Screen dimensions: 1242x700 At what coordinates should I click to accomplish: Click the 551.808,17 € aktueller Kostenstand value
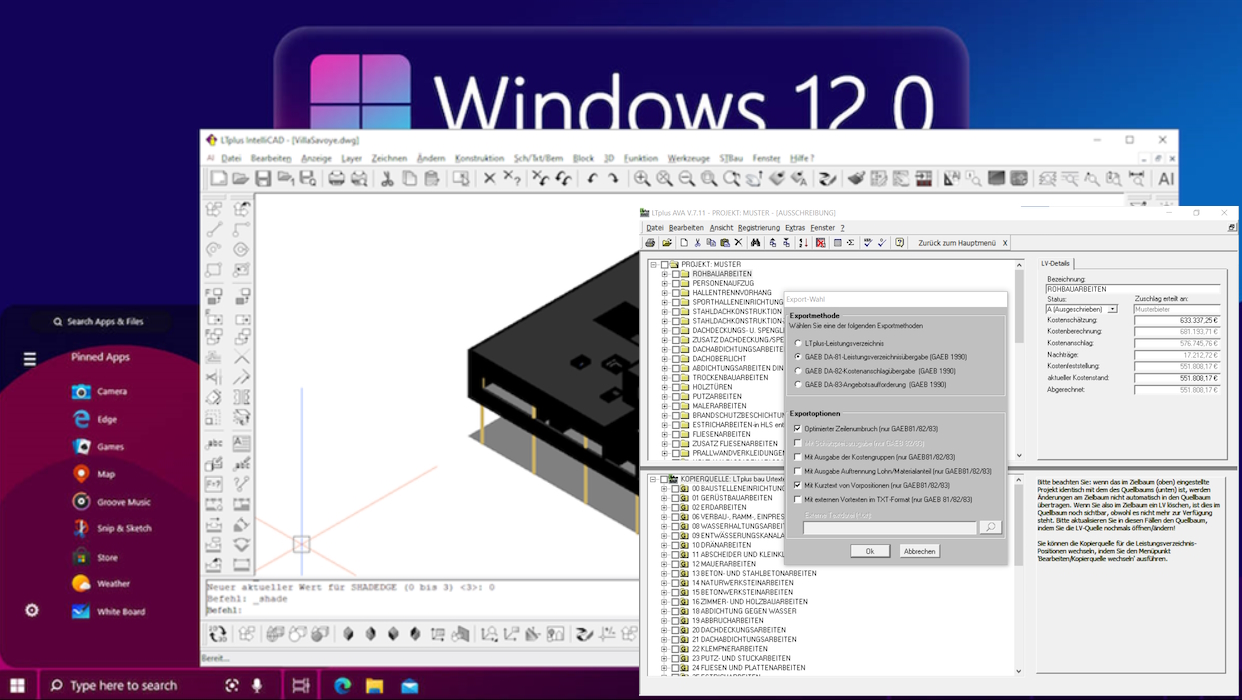pos(1177,377)
